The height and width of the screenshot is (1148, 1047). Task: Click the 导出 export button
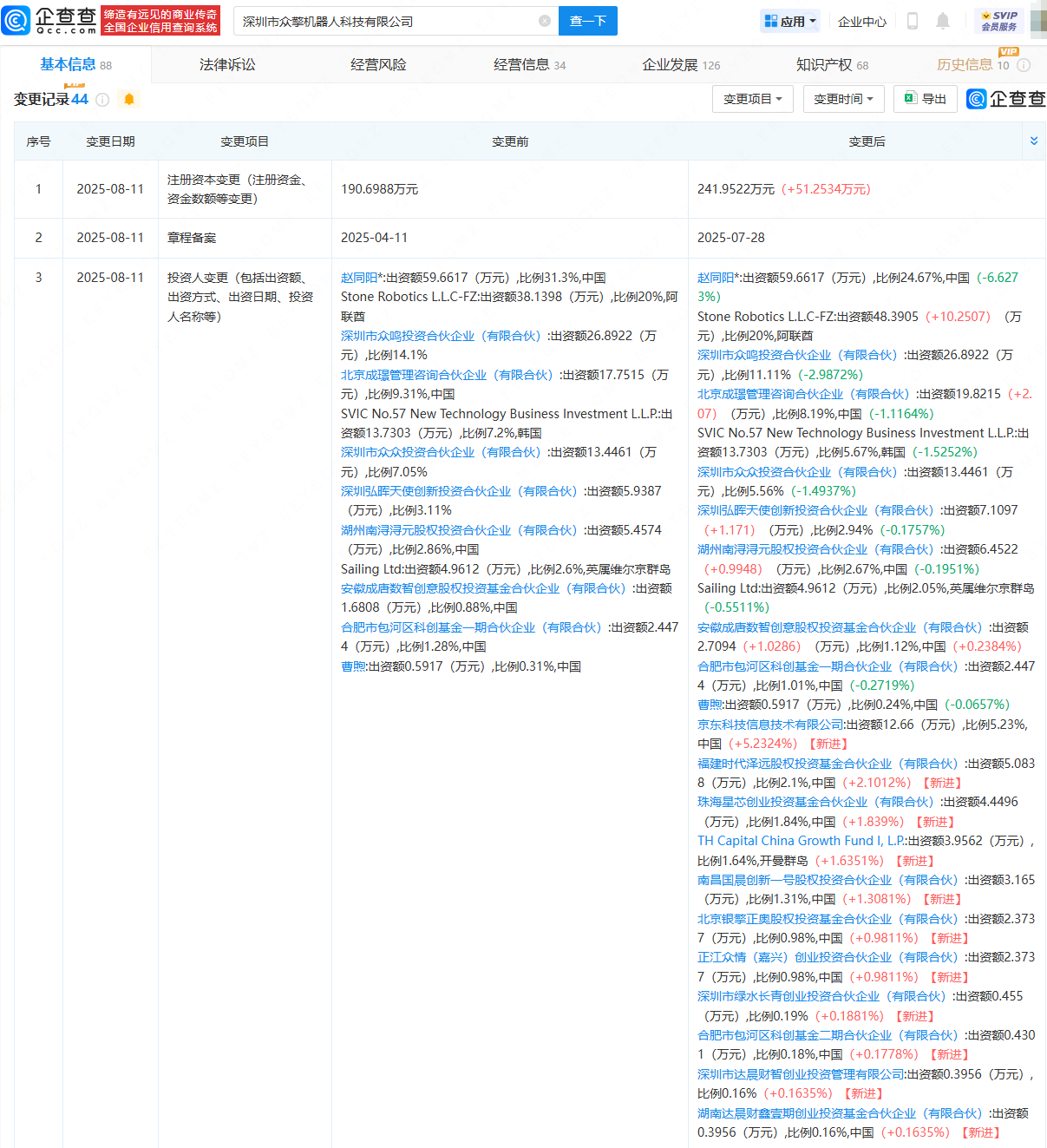click(926, 99)
